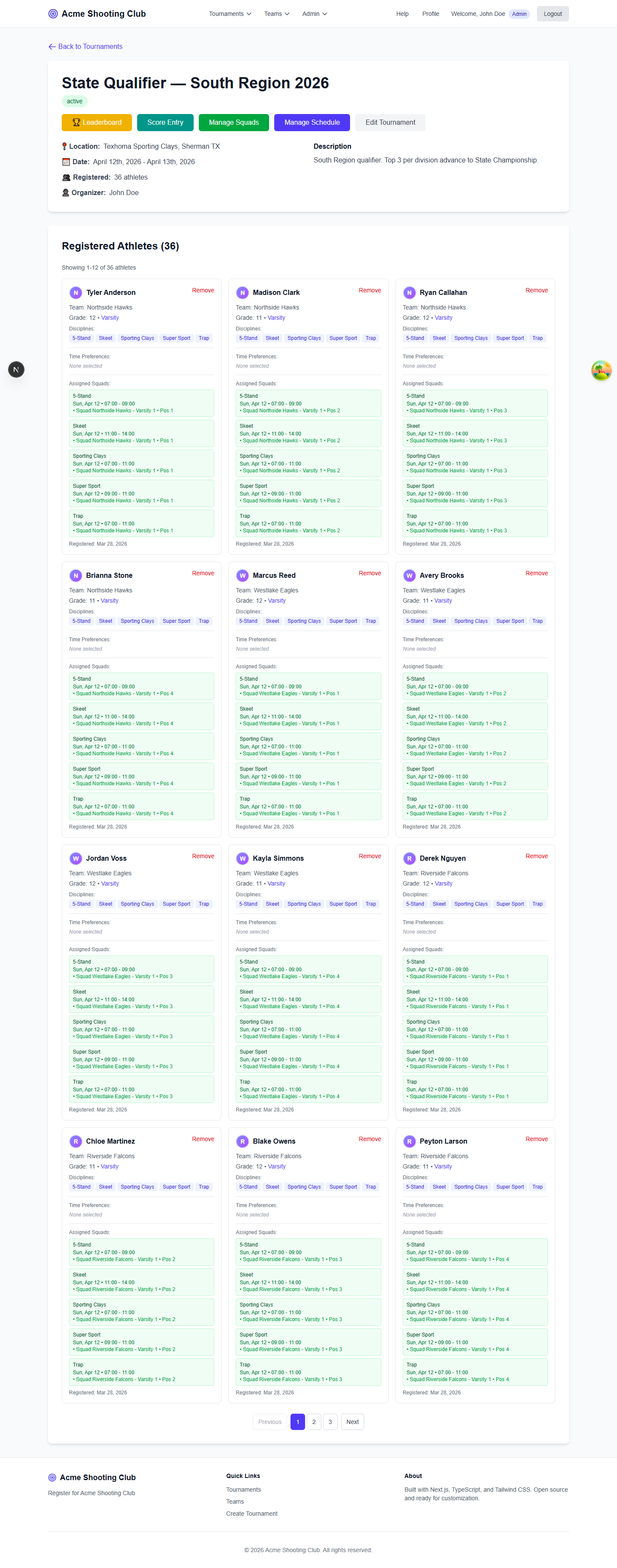This screenshot has width=617, height=1568.
Task: Click the Acme Shooting Club target logo
Action: (x=53, y=14)
